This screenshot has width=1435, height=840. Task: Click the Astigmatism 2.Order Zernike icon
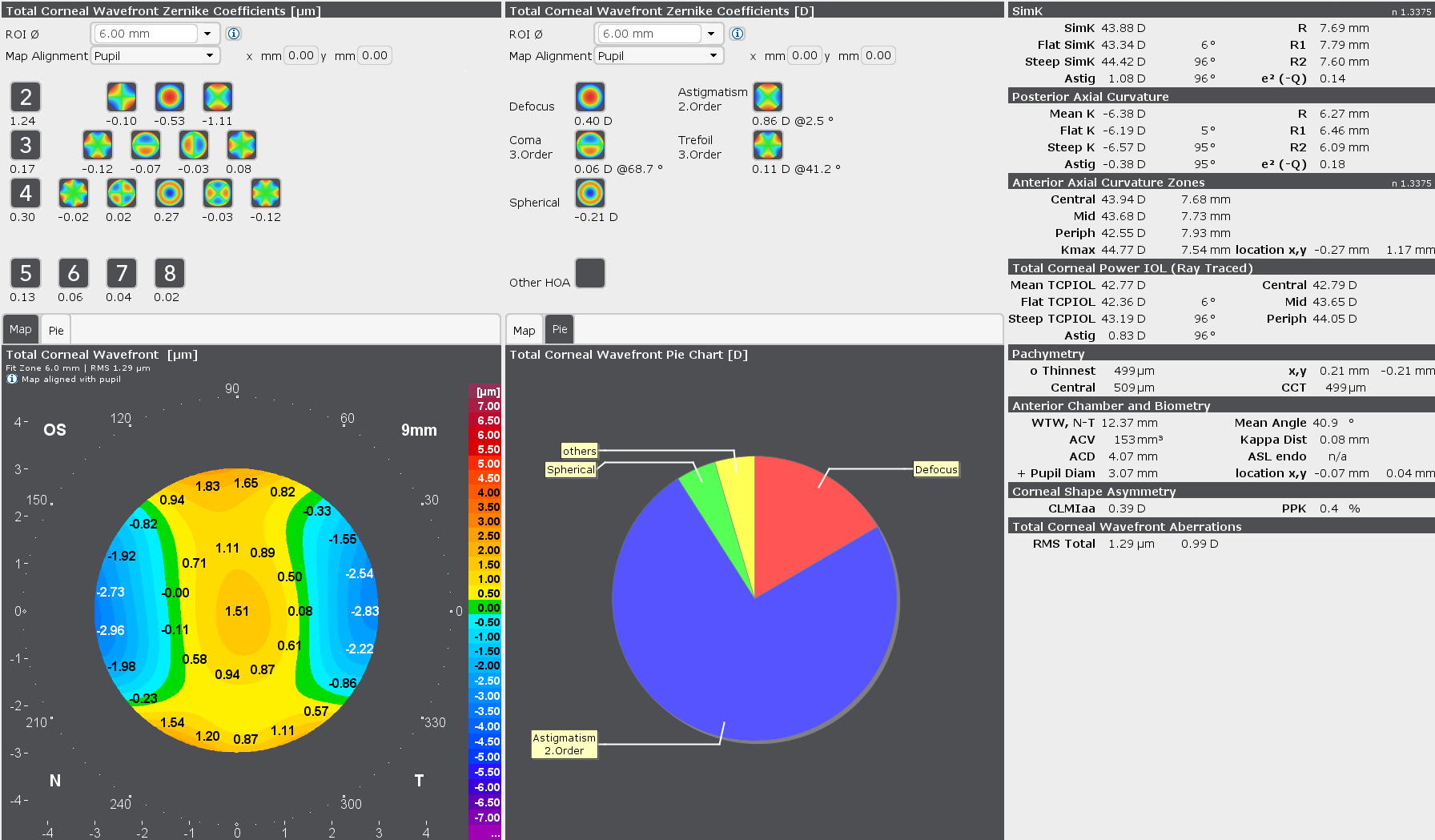768,96
